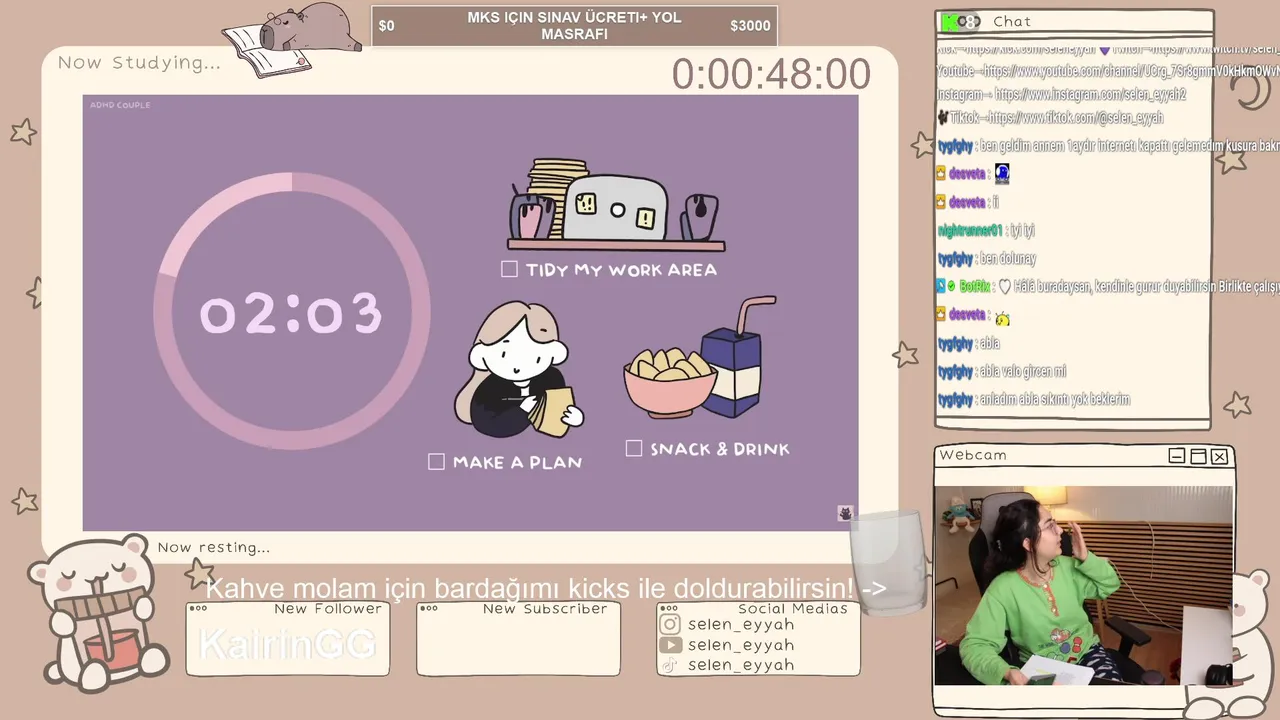1280x720 pixels.
Task: Click the desk shelf illustration
Action: pyautogui.click(x=616, y=205)
